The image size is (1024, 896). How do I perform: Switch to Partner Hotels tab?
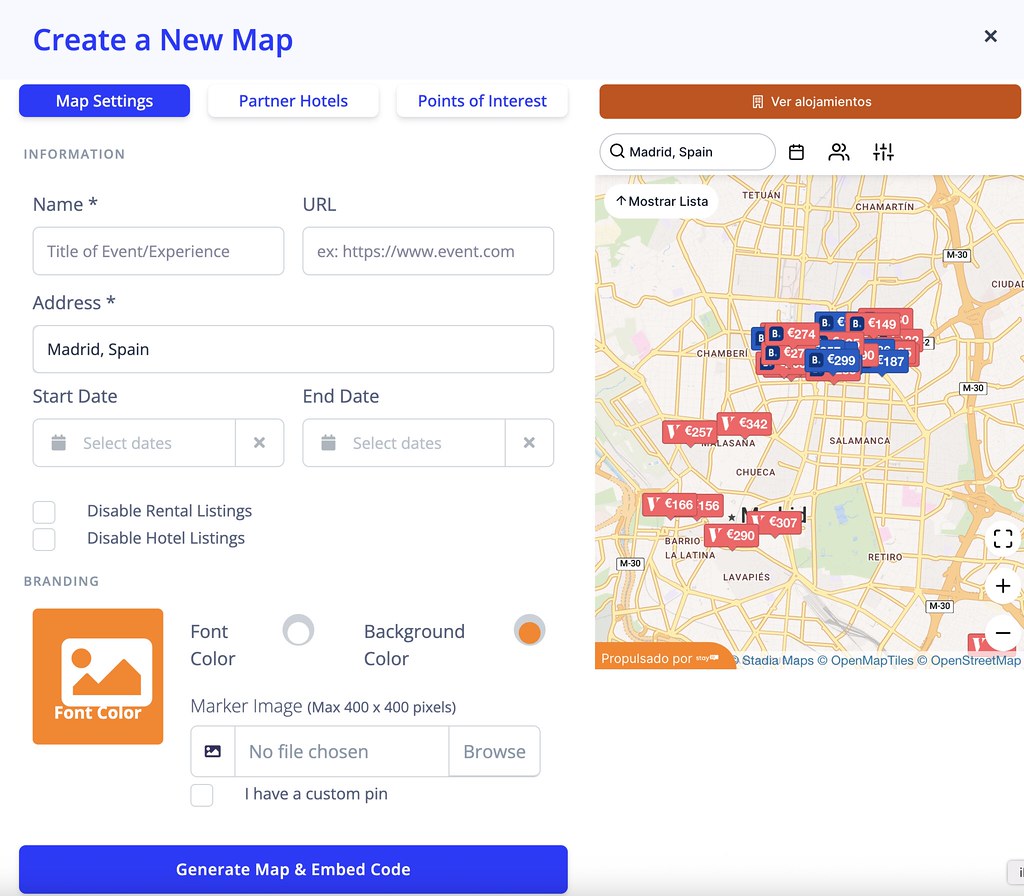[293, 101]
